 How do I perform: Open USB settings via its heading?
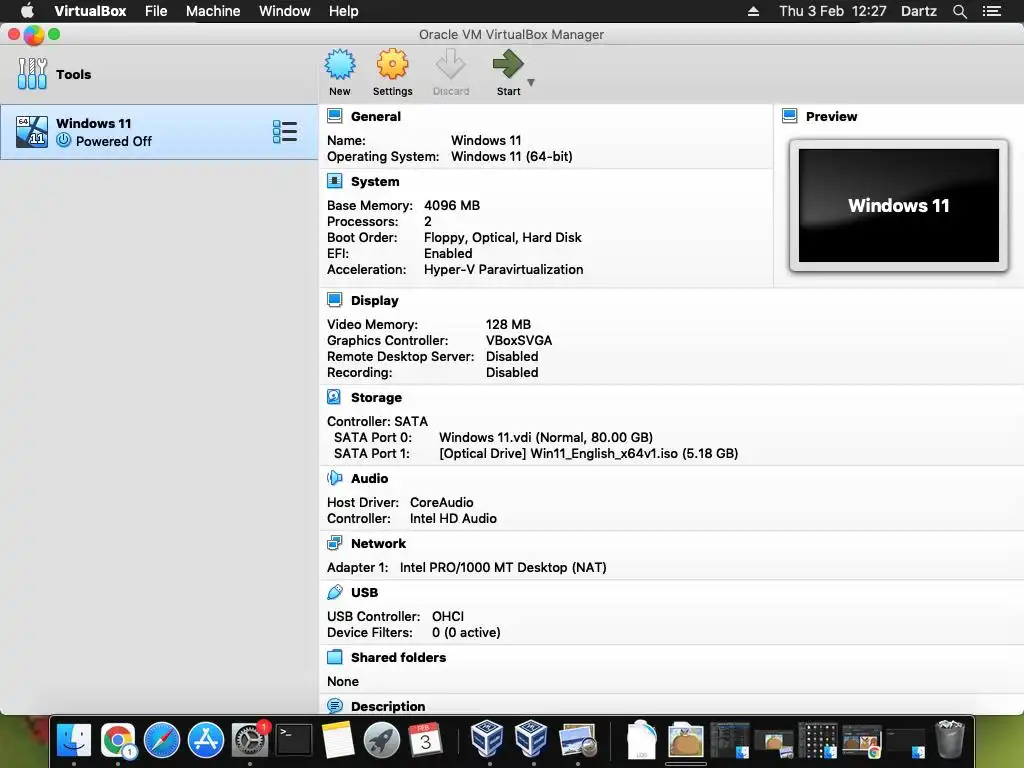pyautogui.click(x=364, y=592)
